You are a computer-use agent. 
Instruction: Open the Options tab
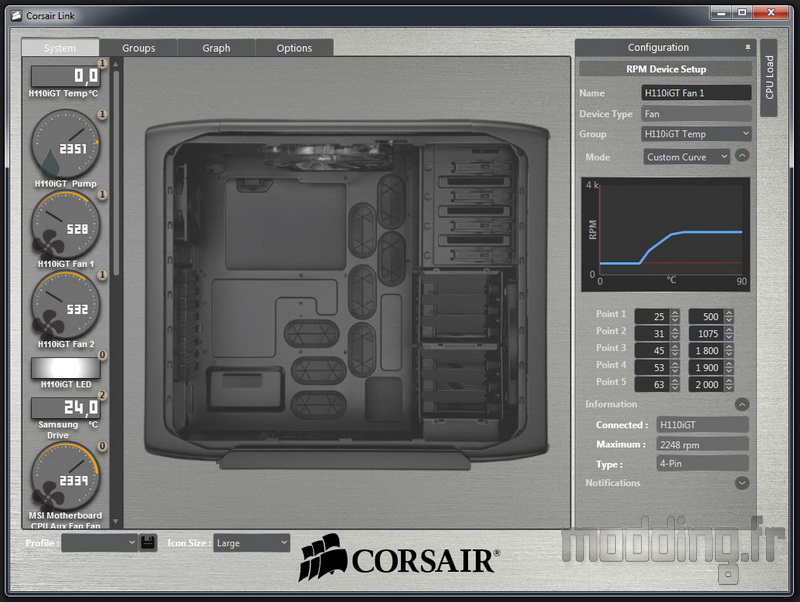click(294, 48)
